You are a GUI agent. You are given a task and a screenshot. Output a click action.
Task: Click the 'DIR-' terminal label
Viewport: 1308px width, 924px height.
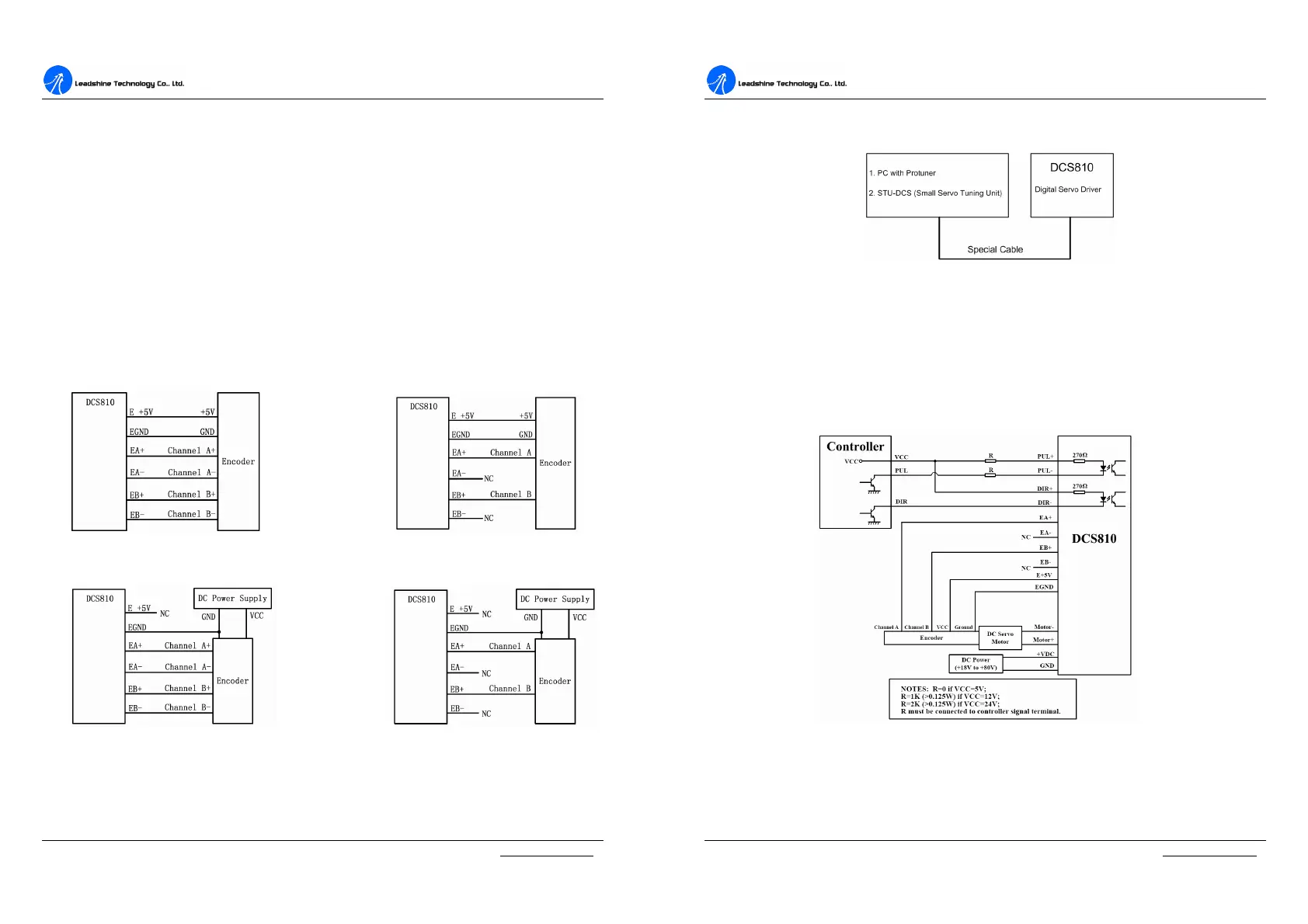tap(1045, 503)
